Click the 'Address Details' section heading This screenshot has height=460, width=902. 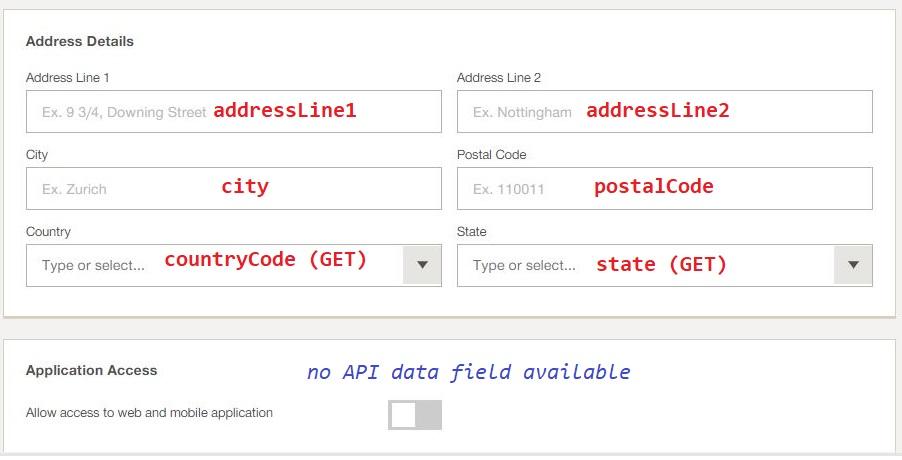point(79,41)
